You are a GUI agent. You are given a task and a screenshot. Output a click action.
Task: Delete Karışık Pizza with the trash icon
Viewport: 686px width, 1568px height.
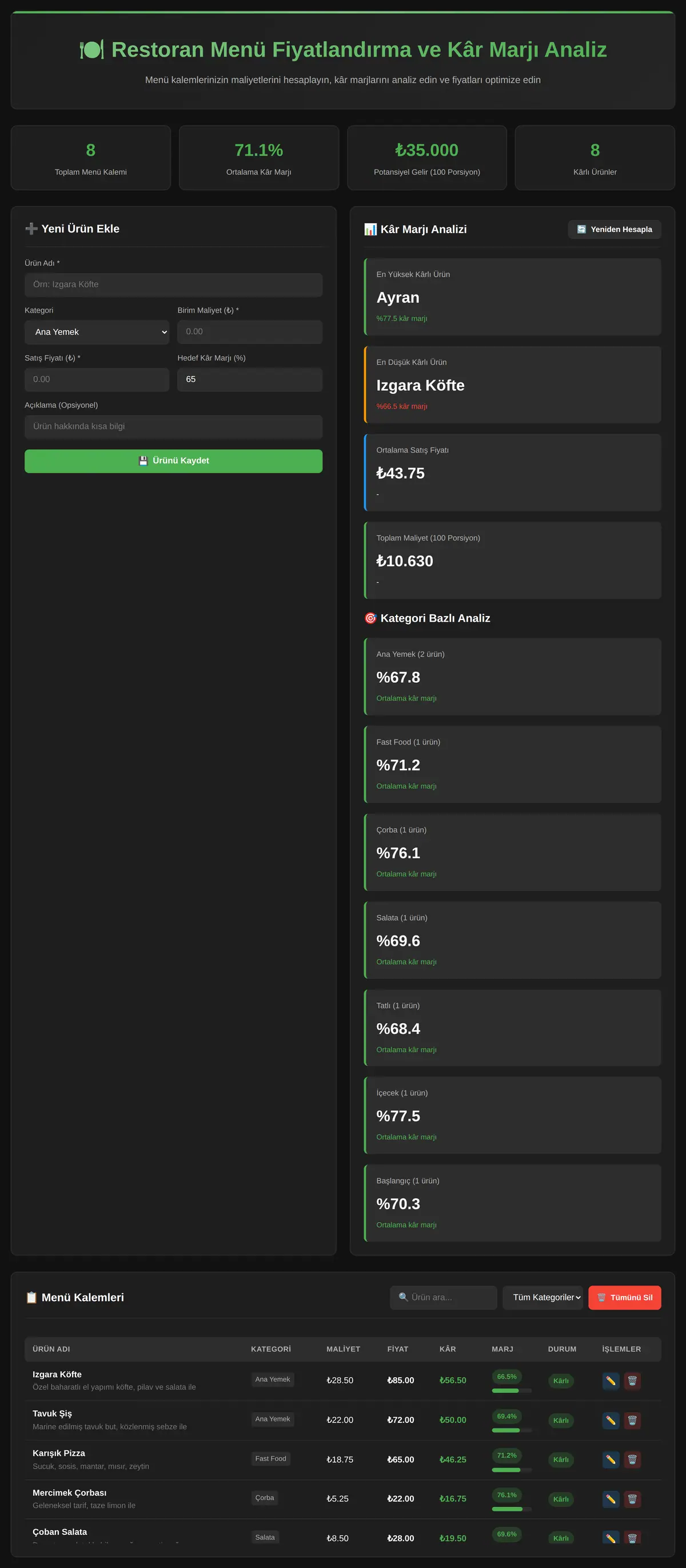pyautogui.click(x=632, y=1459)
